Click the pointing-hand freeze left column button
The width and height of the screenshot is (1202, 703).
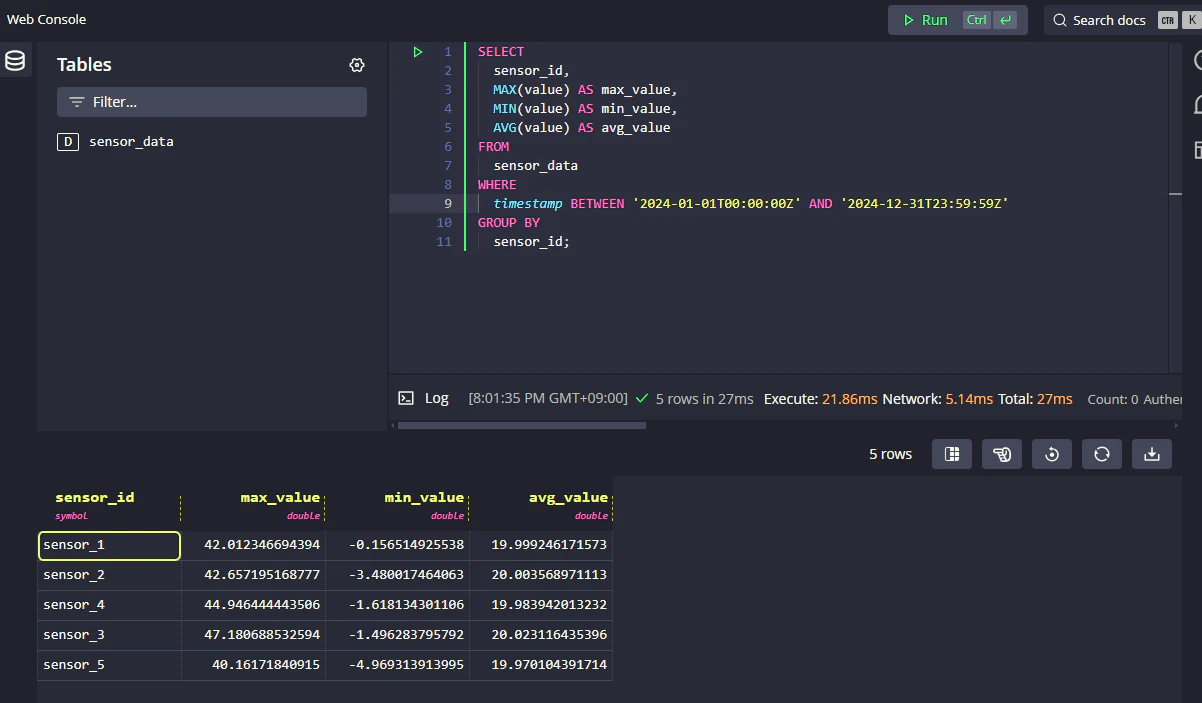1002,454
